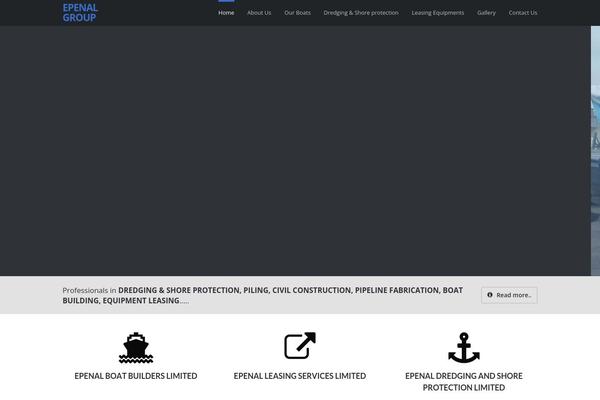Image resolution: width=600 pixels, height=400 pixels.
Task: Open EPENAL DREDGING AND SHORE PROTECTION LIMITED heading
Action: coord(464,382)
